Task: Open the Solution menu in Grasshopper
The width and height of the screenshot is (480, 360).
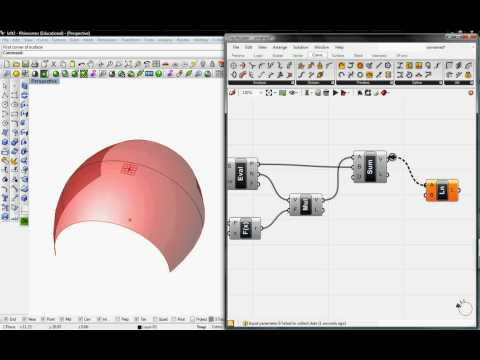Action: click(300, 47)
